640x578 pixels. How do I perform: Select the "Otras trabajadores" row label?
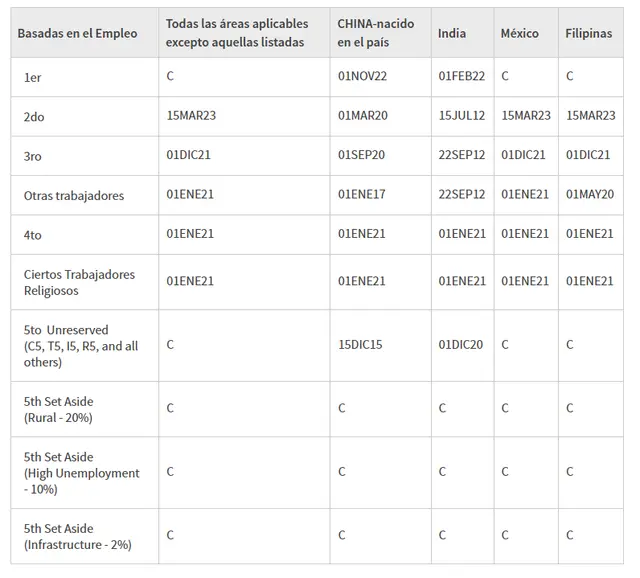coord(74,196)
